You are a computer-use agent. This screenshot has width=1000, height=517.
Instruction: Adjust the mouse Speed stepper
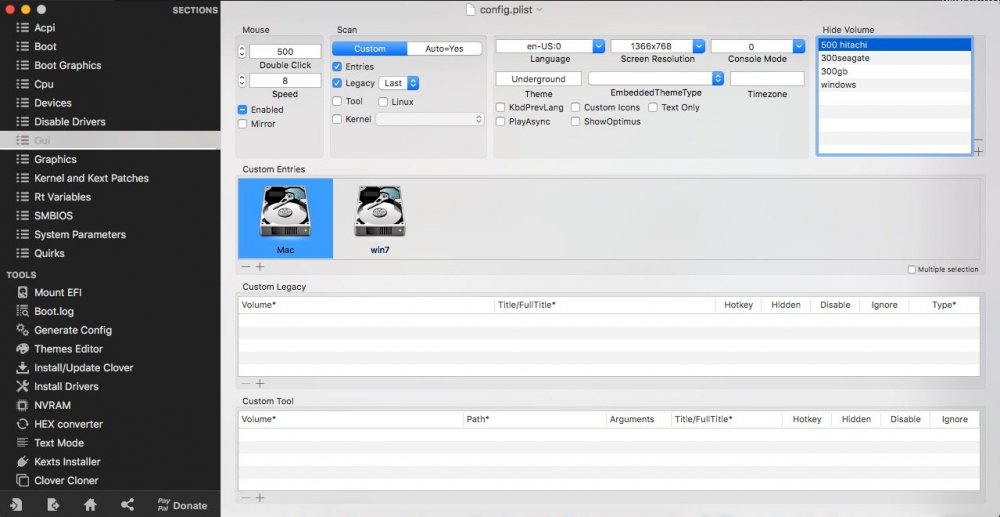(x=242, y=81)
